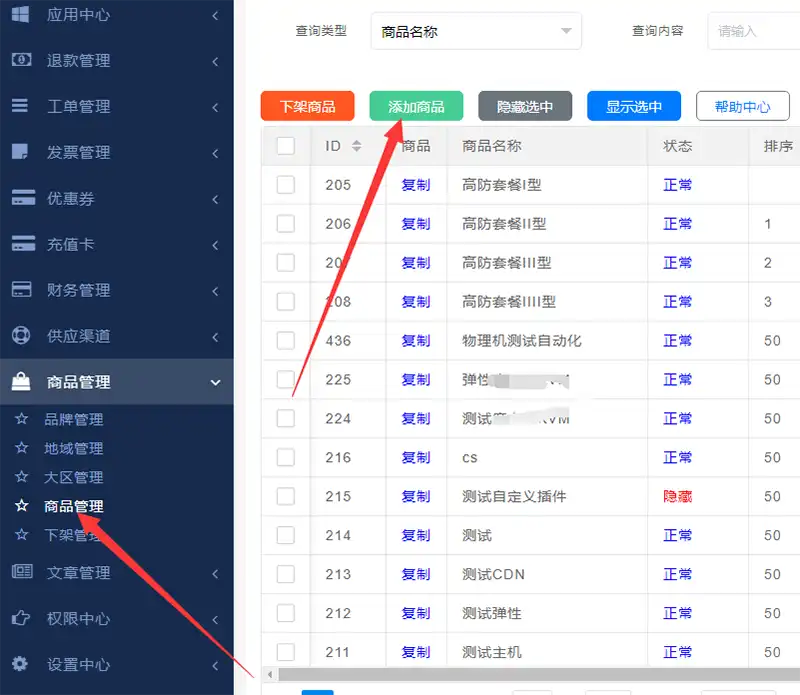Select the checkbox for product 216 cs
Viewport: 800px width, 695px height.
click(x=286, y=457)
